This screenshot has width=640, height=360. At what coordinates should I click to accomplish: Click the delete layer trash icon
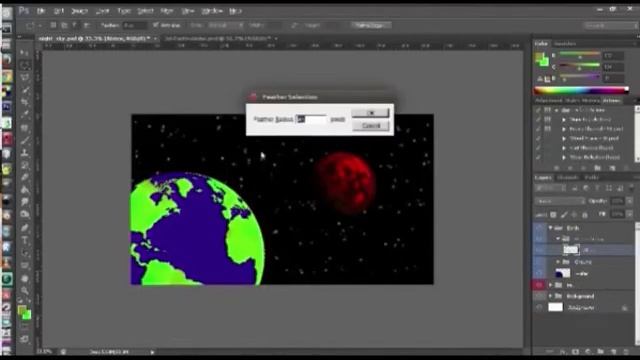click(626, 351)
